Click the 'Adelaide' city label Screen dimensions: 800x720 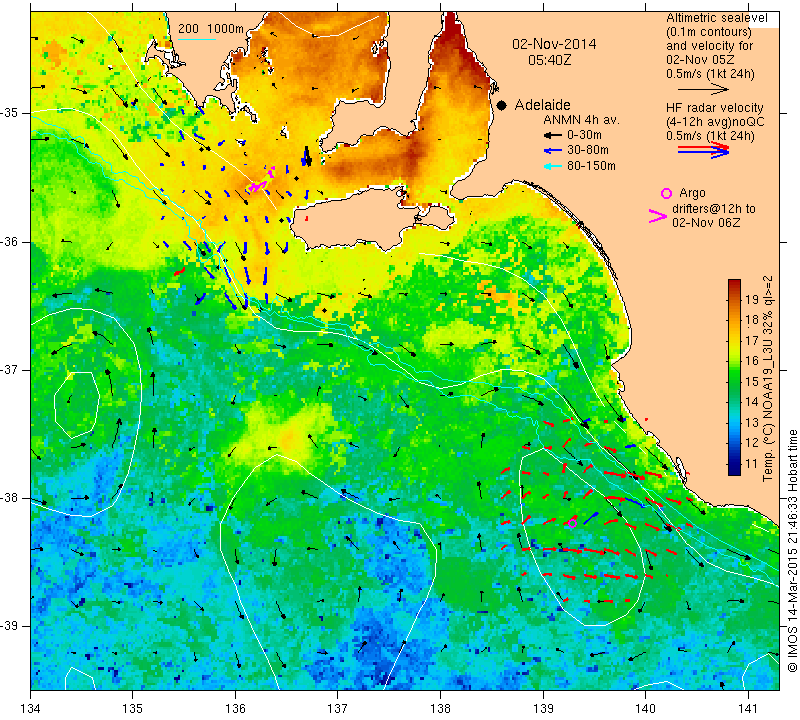[542, 105]
